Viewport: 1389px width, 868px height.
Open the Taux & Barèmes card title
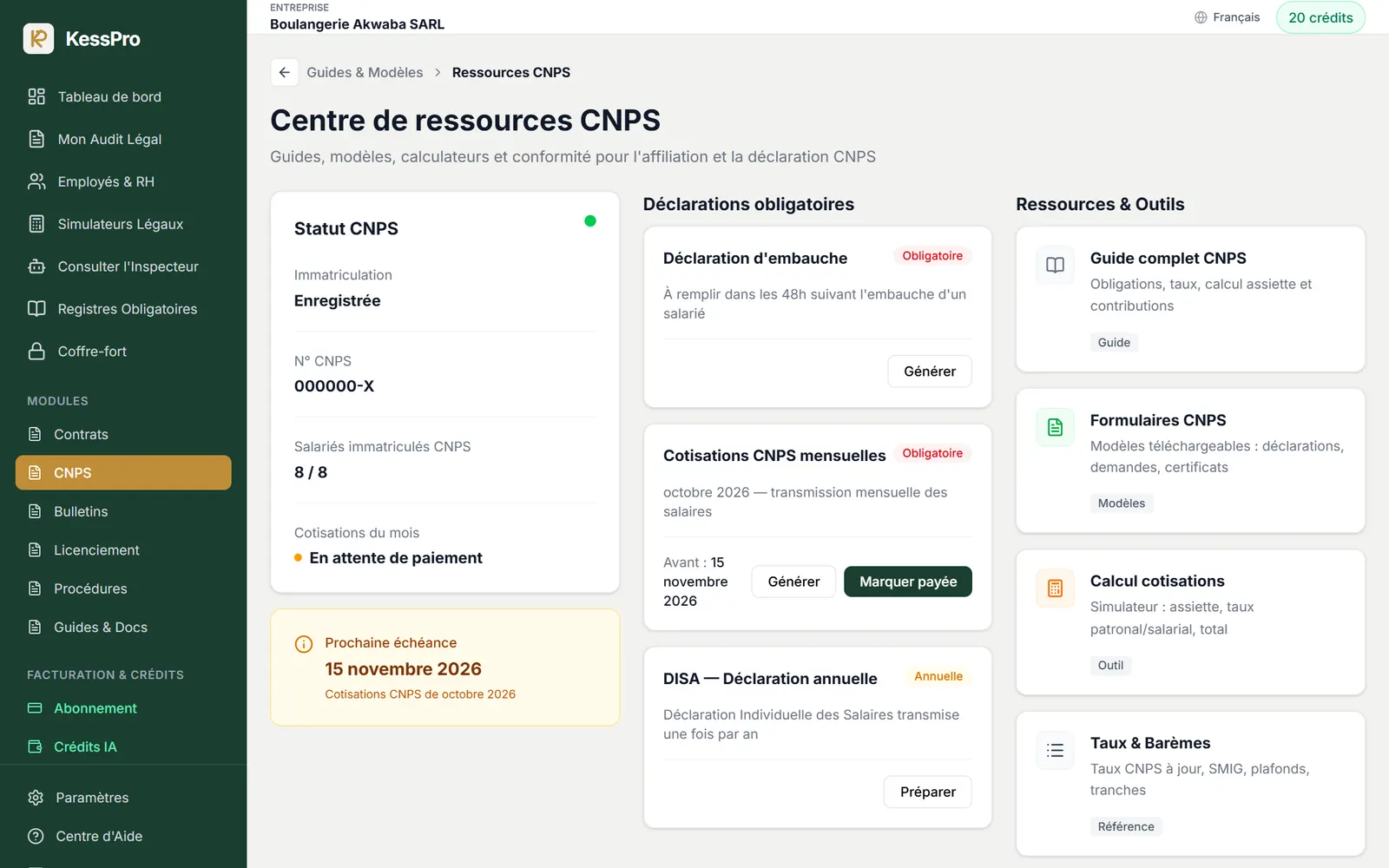(1150, 743)
